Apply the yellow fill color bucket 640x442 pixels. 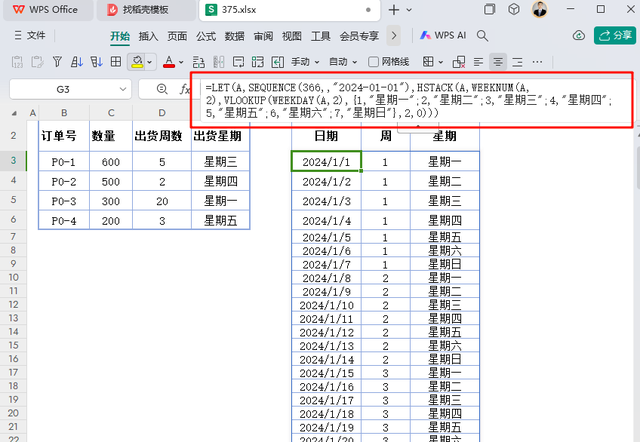(x=137, y=62)
